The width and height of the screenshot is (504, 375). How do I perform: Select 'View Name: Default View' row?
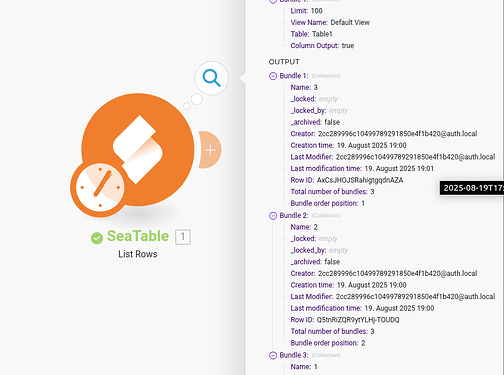[x=330, y=22]
